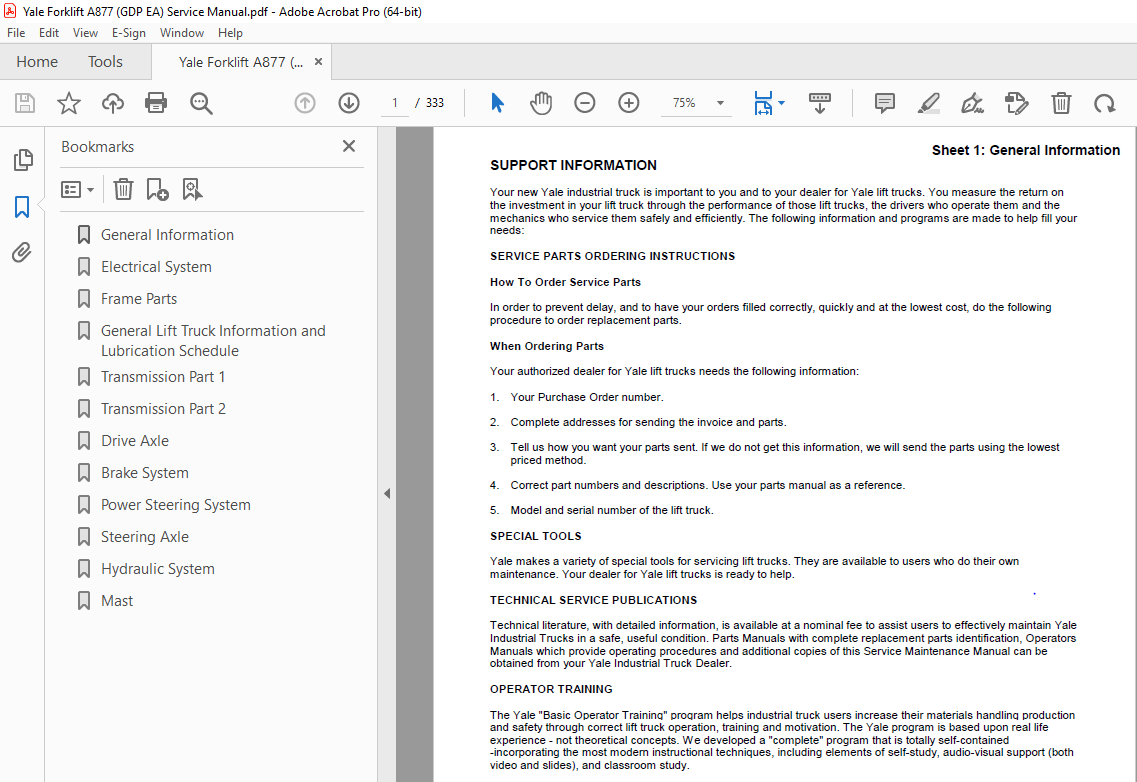
Task: Open the Help menu
Action: tap(230, 33)
